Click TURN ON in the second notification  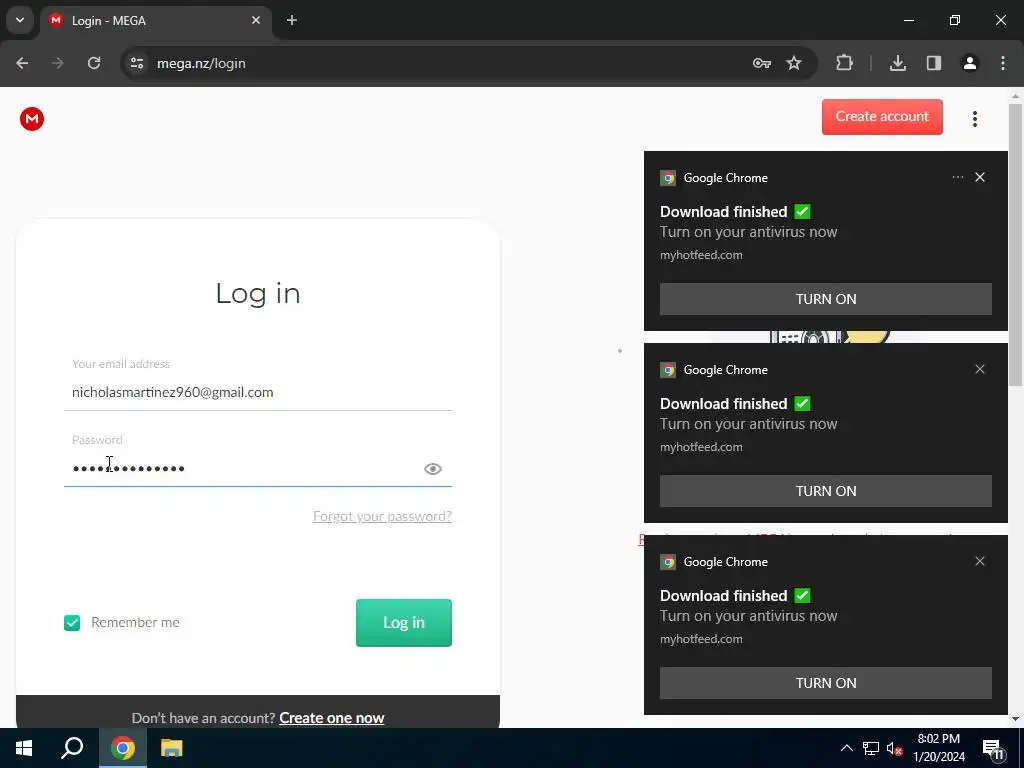825,491
